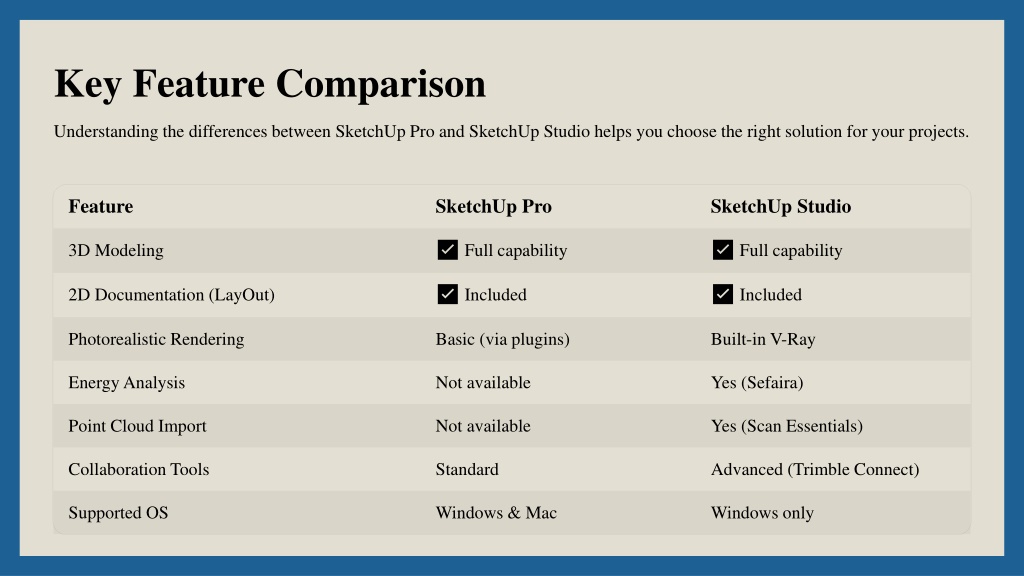Click the Advanced (Trimble Connect) cell
The width and height of the screenshot is (1024, 576).
(x=814, y=469)
